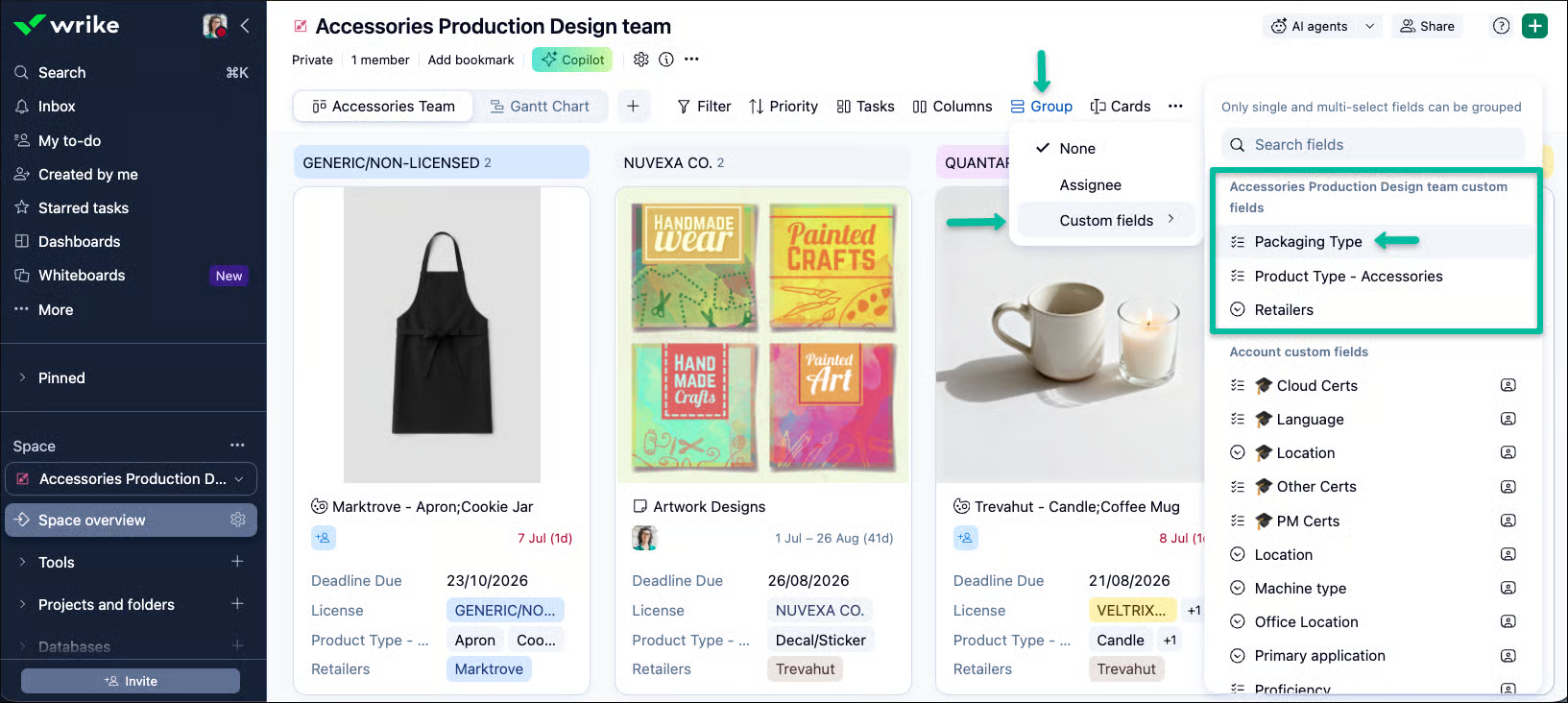Click the 1 member link
This screenshot has height=703, width=1568.
click(380, 60)
